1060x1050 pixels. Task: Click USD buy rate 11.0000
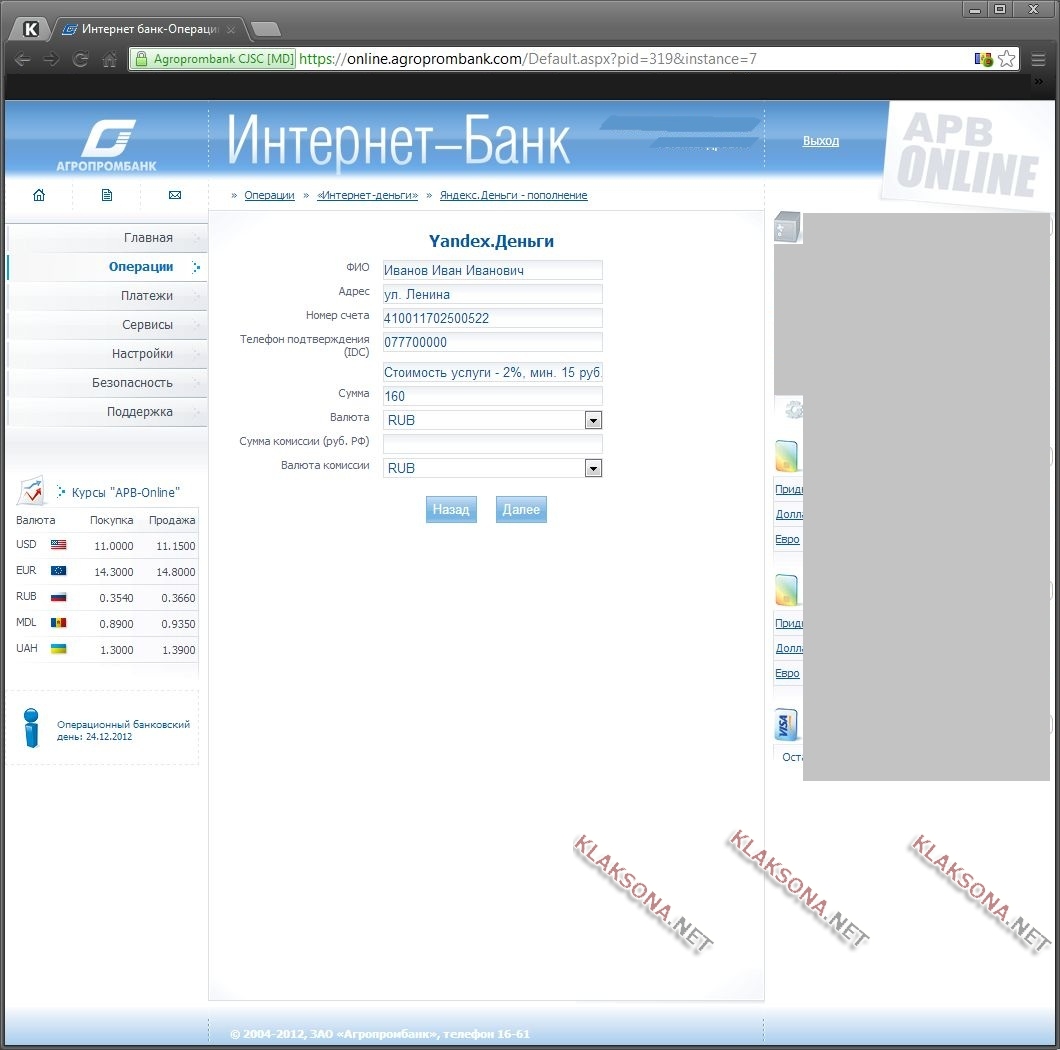[x=114, y=546]
